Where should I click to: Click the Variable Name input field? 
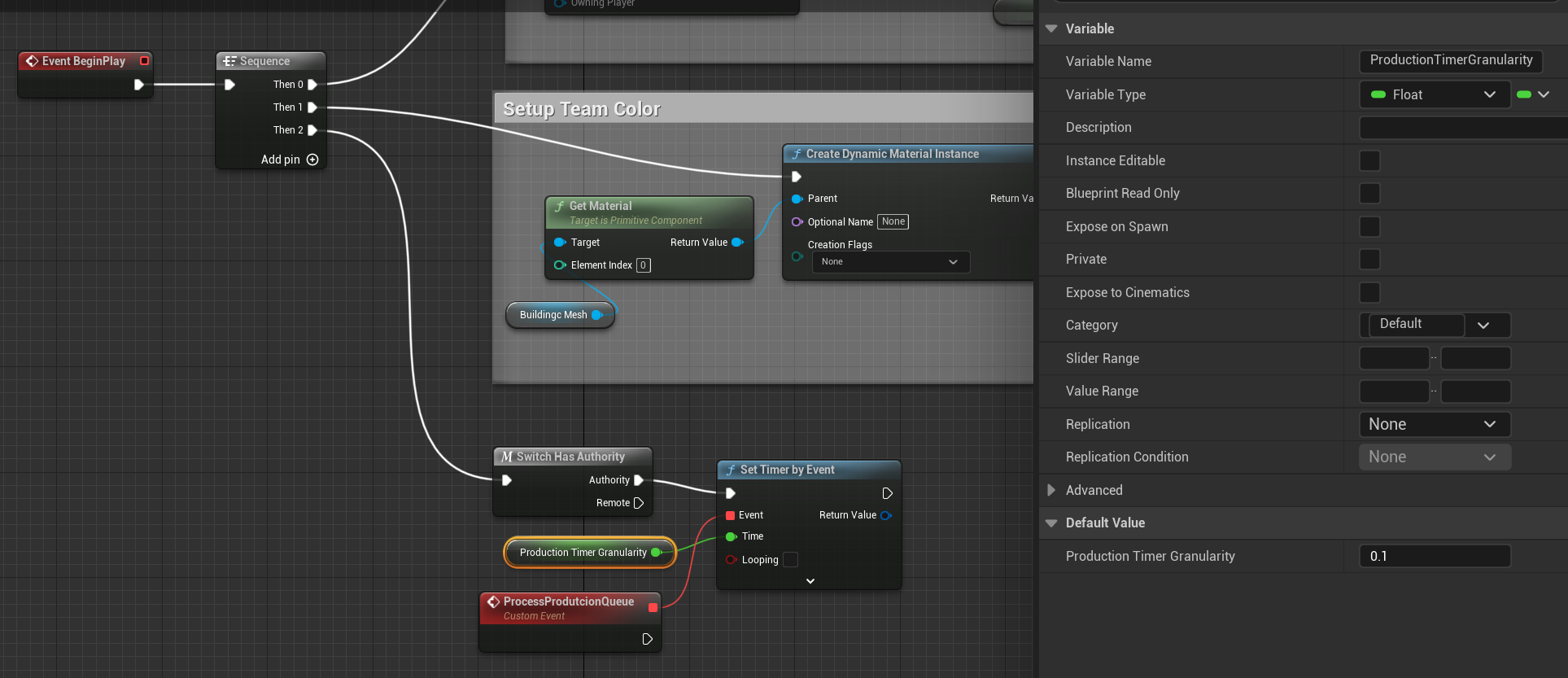tap(1451, 61)
